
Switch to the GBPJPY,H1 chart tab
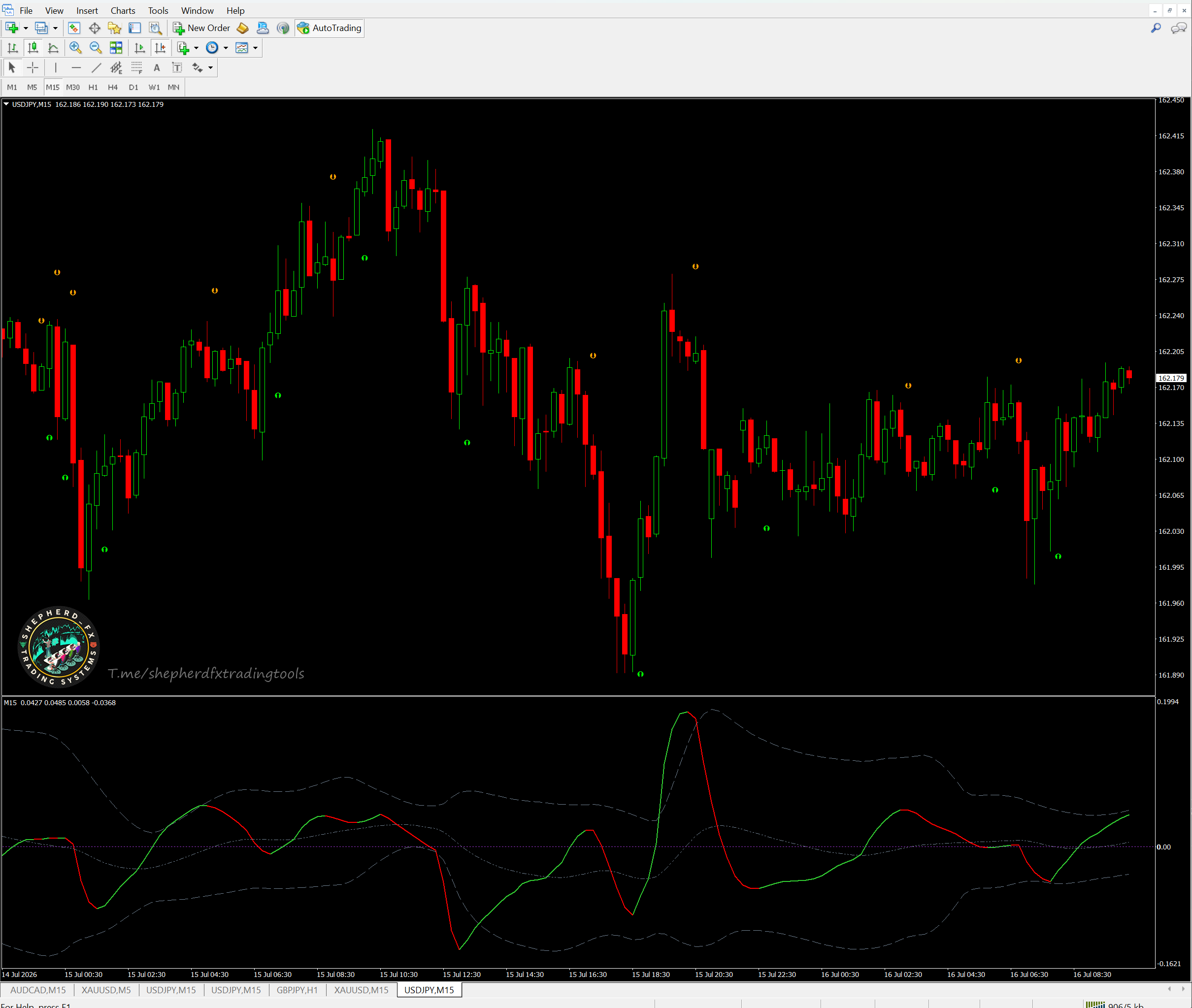coord(297,990)
